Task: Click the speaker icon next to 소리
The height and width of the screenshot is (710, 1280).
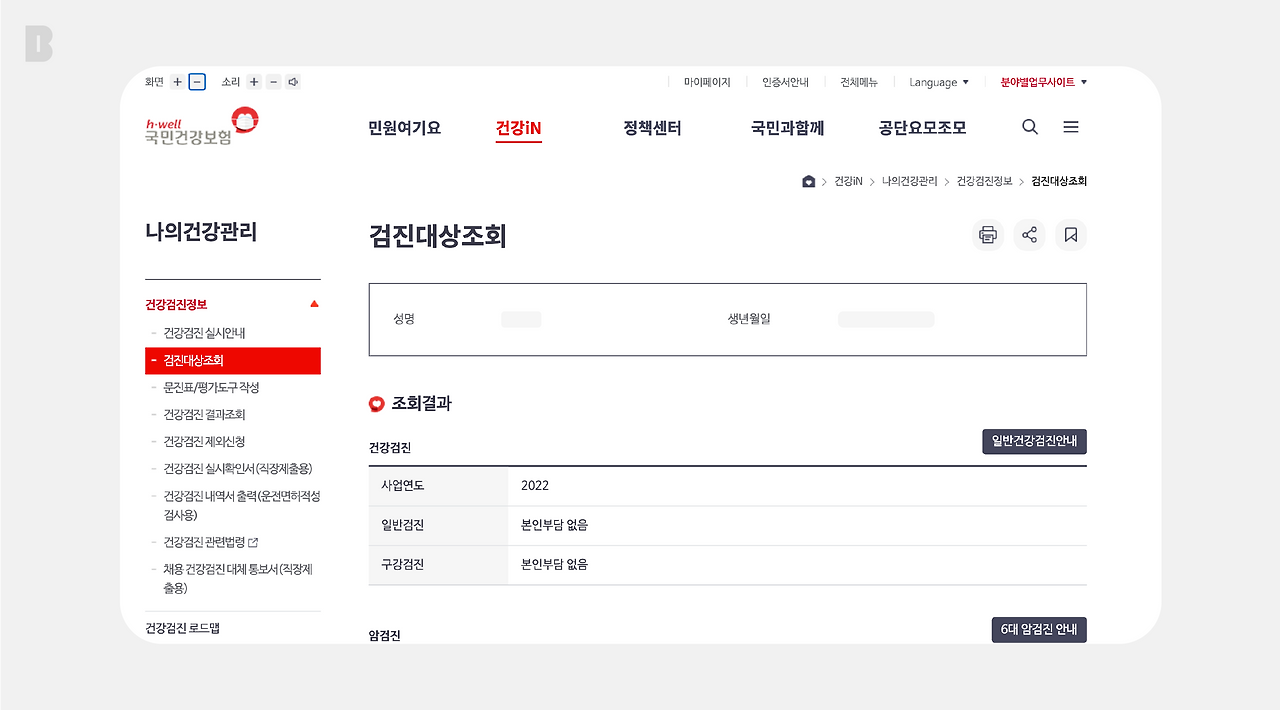Action: pyautogui.click(x=292, y=82)
